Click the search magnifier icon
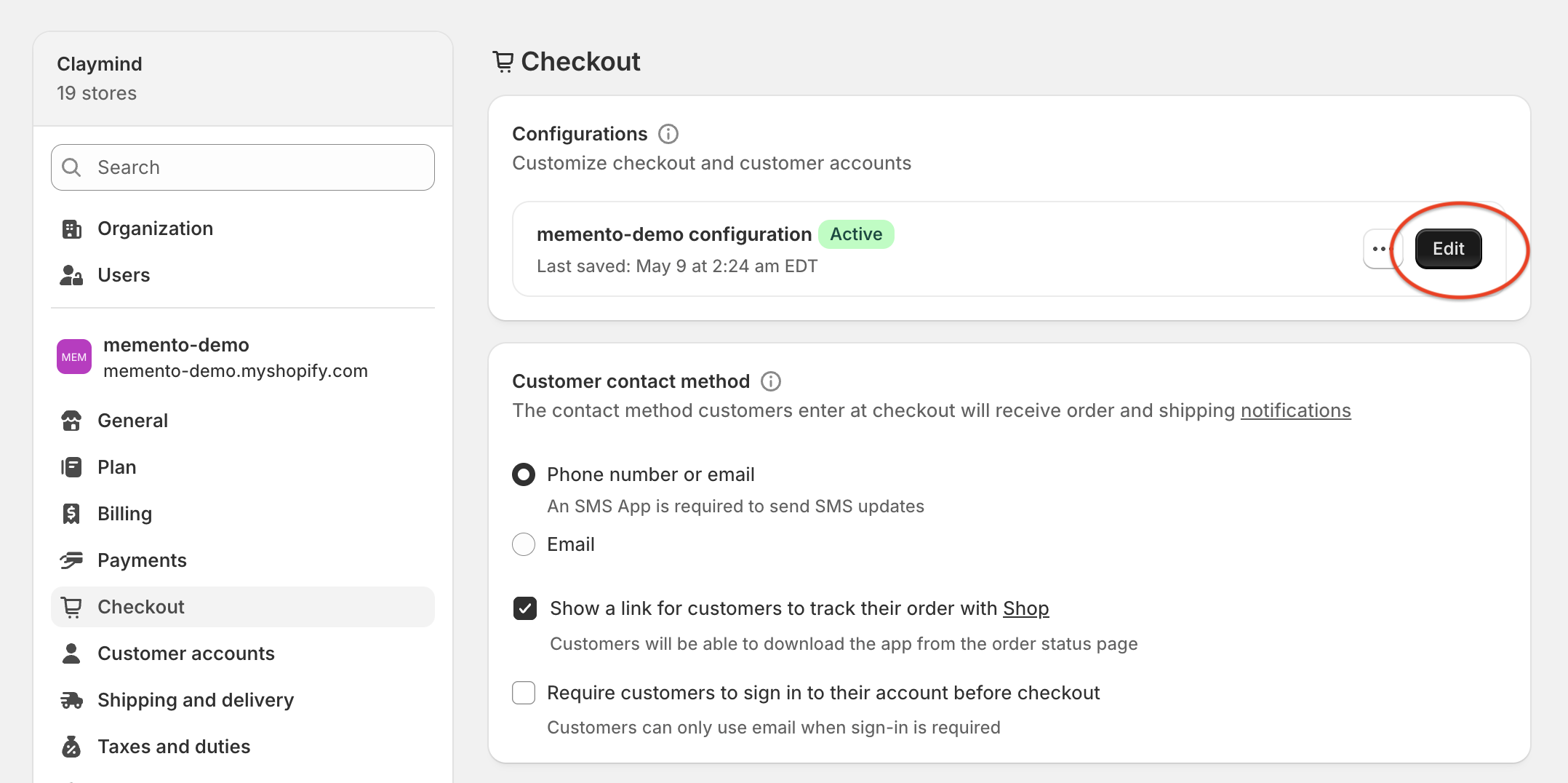This screenshot has width=1568, height=783. (x=71, y=168)
